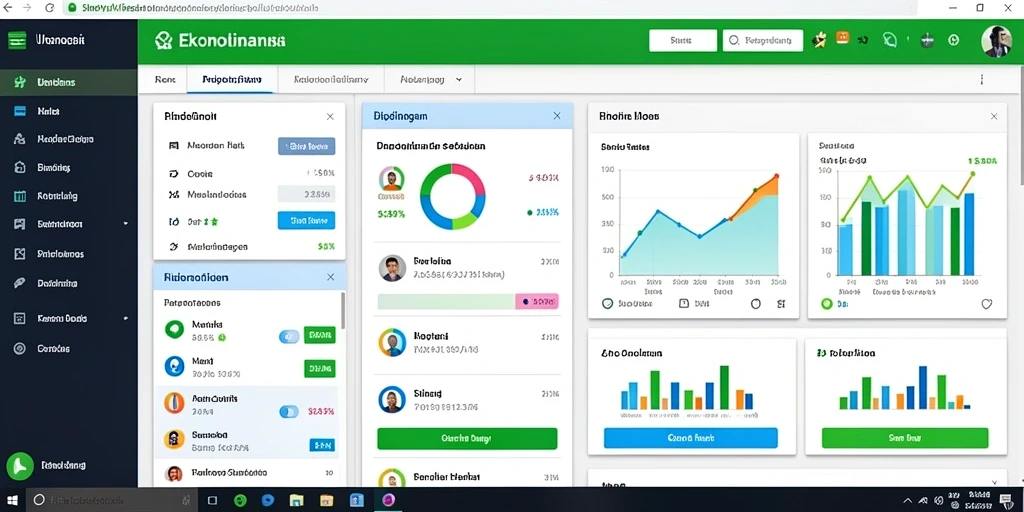
Task: Click the grey value field in the top-left panel
Action: [x=306, y=194]
